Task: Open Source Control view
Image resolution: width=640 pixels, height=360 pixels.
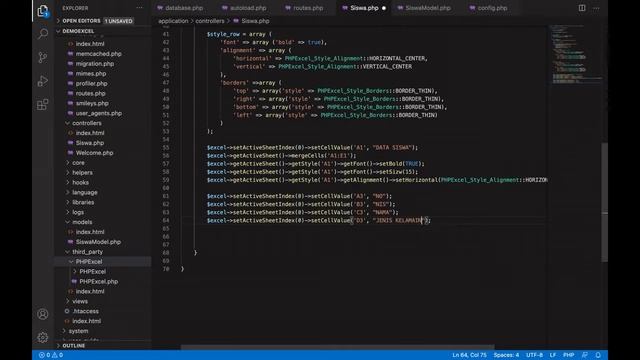Action: [x=43, y=57]
